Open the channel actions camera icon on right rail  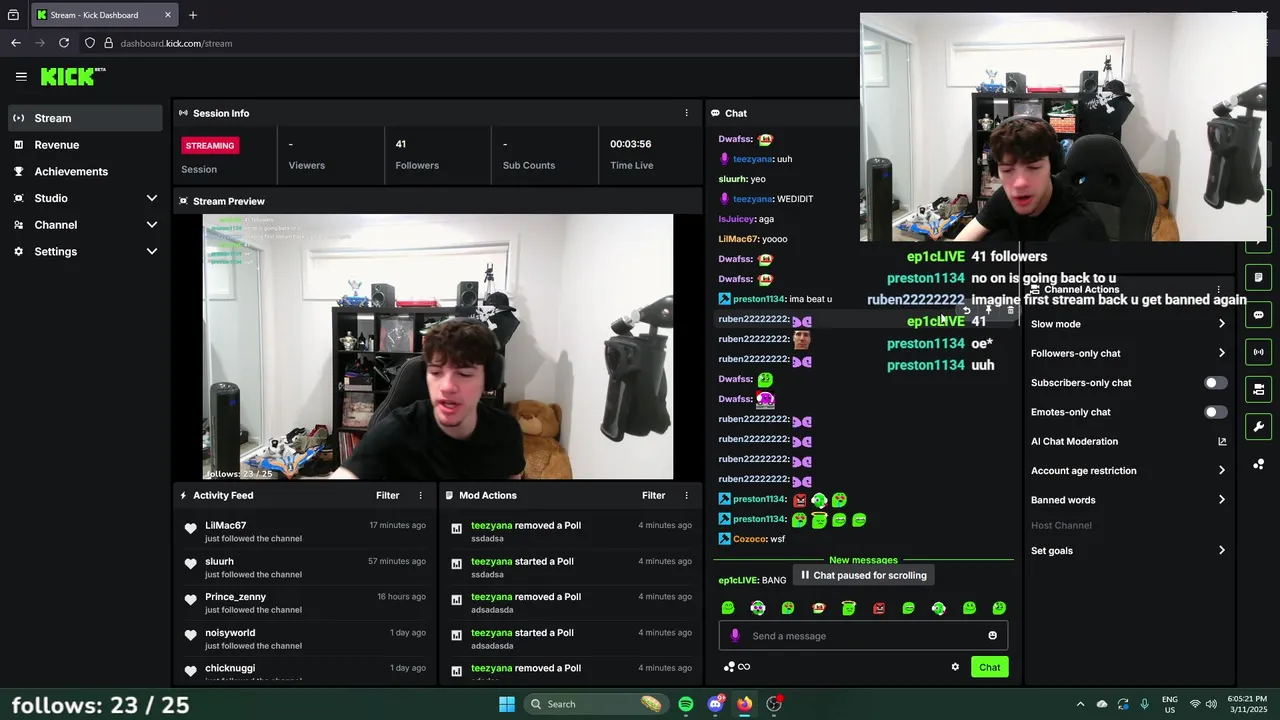click(1258, 389)
